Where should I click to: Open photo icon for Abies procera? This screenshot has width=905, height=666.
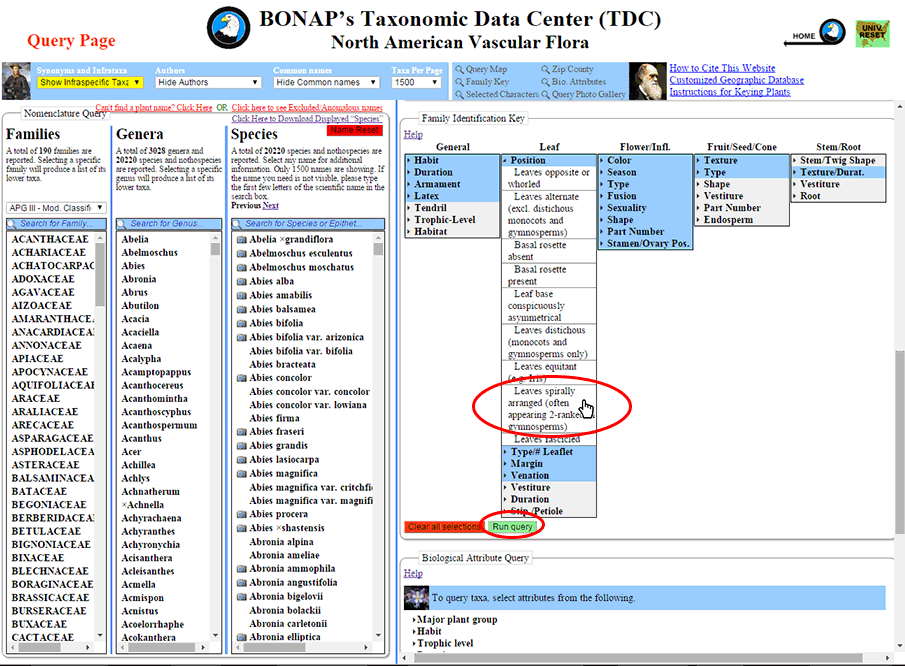(x=242, y=514)
